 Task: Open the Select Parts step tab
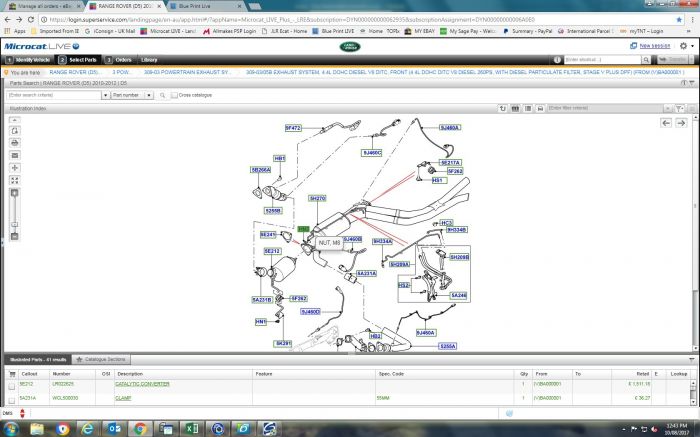click(x=78, y=60)
